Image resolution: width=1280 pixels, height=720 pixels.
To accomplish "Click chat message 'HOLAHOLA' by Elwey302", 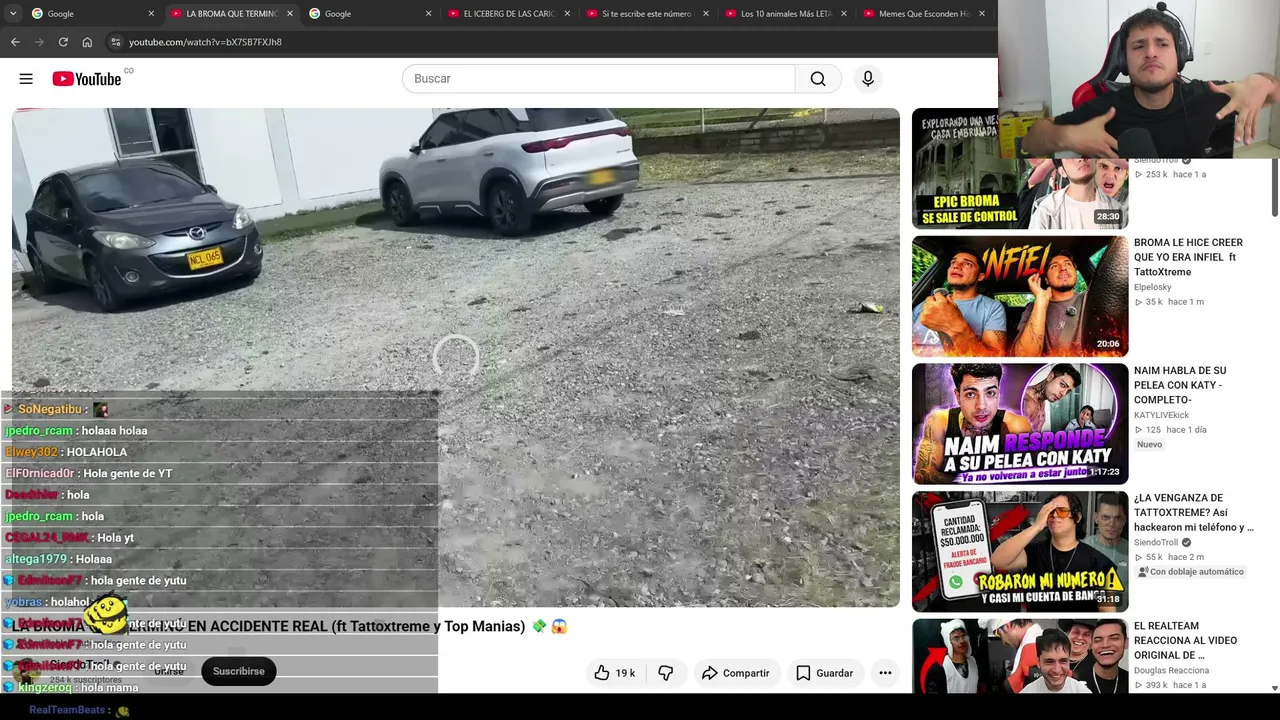I will tap(96, 452).
